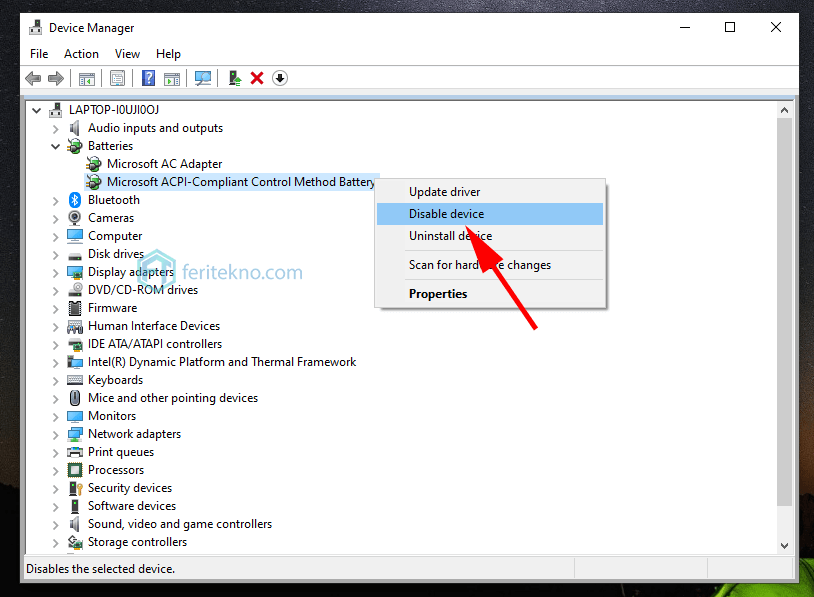The height and width of the screenshot is (597, 814).
Task: Click the Cameras category icon
Action: (75, 218)
